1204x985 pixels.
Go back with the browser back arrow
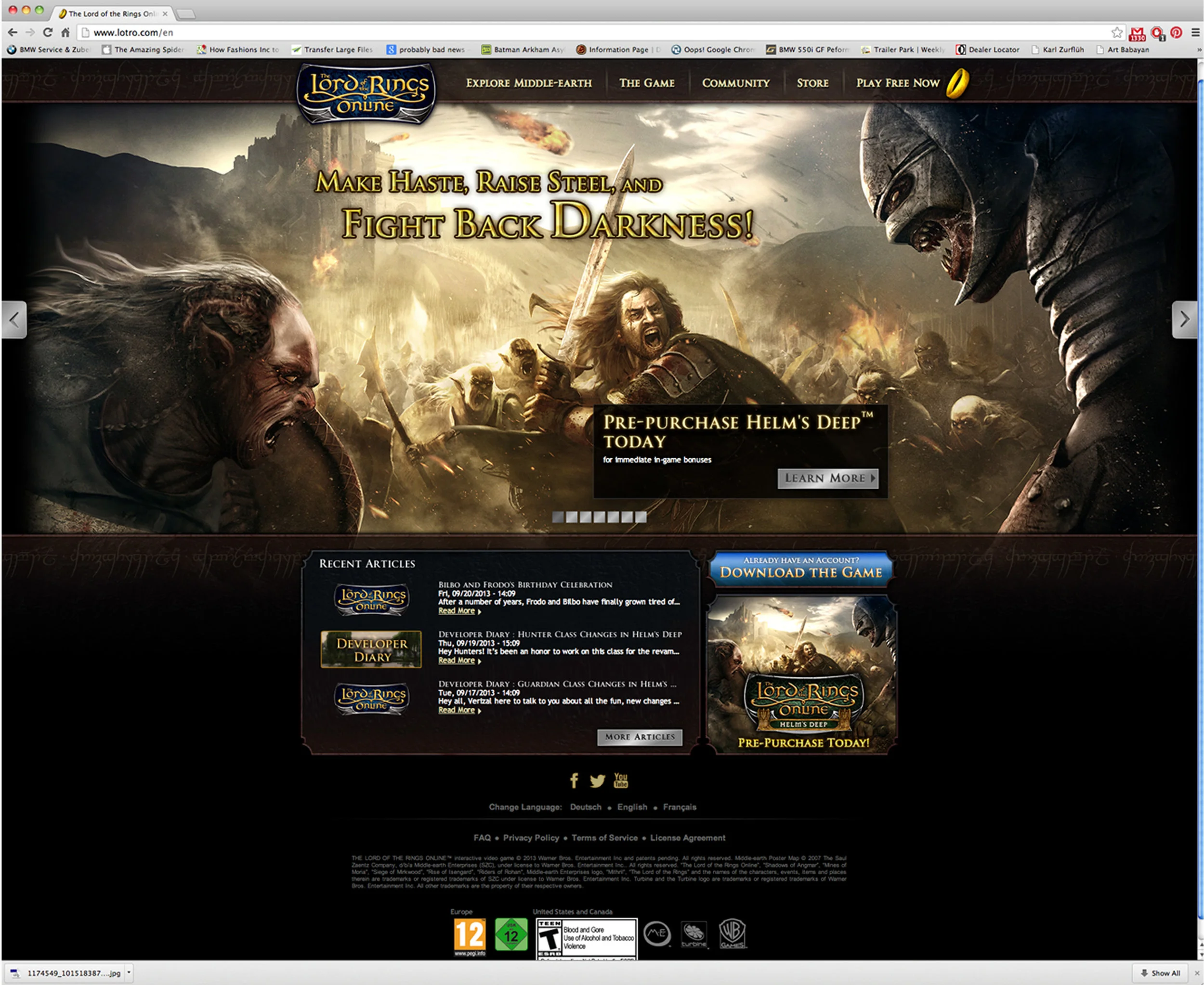click(x=13, y=32)
